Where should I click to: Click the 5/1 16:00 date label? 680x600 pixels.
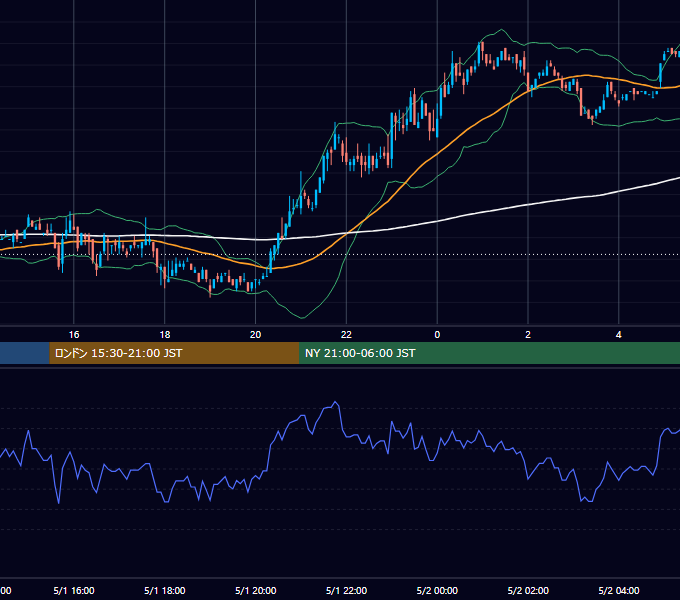coord(74,590)
